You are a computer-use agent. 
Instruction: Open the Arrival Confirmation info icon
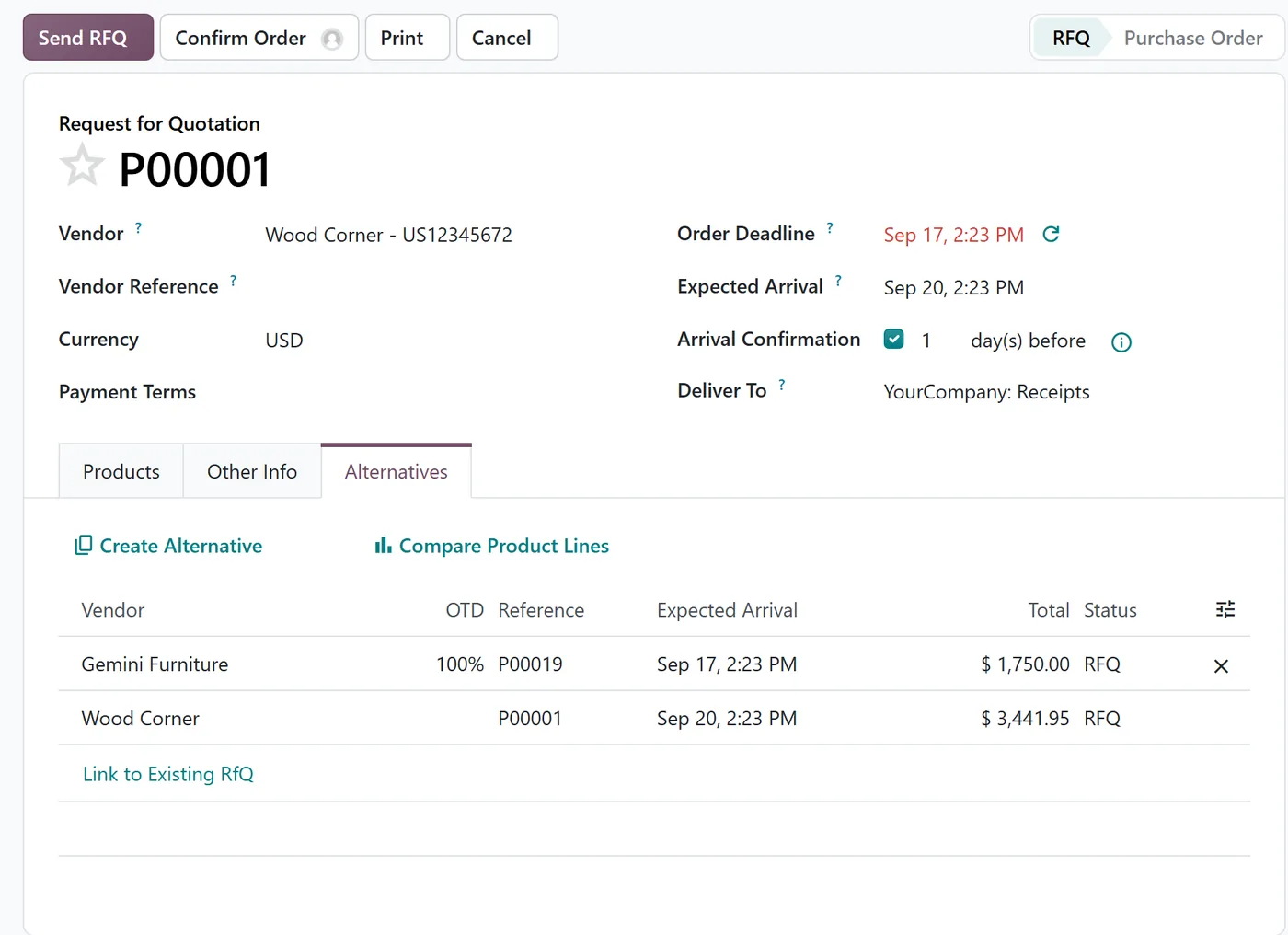pyautogui.click(x=1121, y=342)
